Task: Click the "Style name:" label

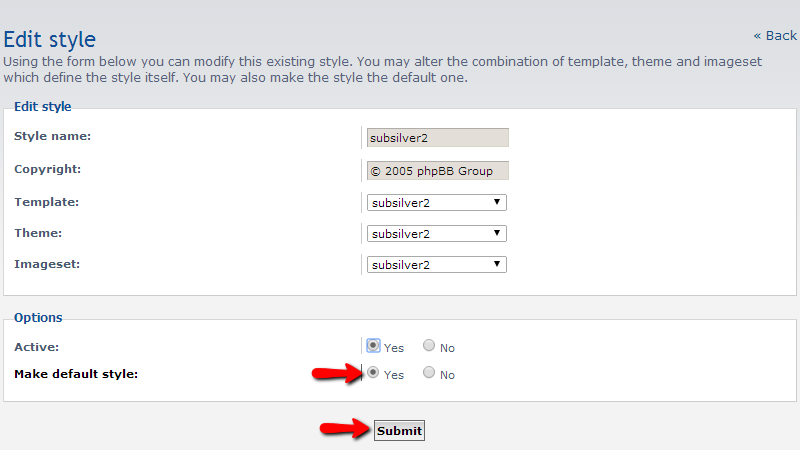Action: (x=53, y=136)
